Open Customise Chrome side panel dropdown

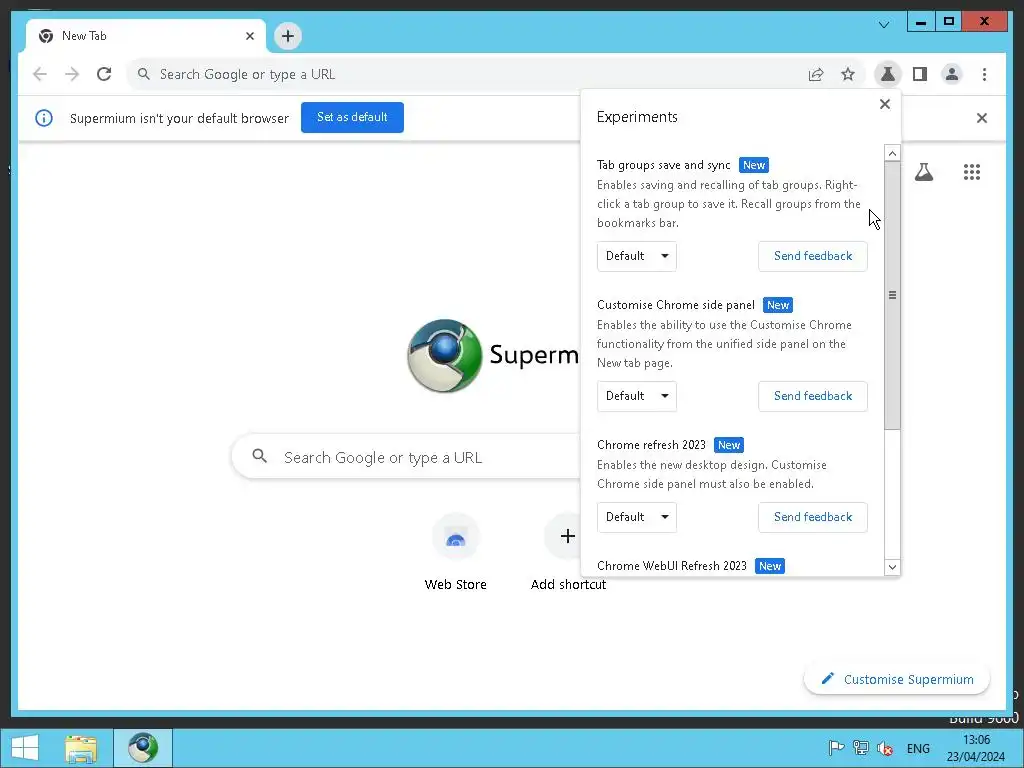637,396
